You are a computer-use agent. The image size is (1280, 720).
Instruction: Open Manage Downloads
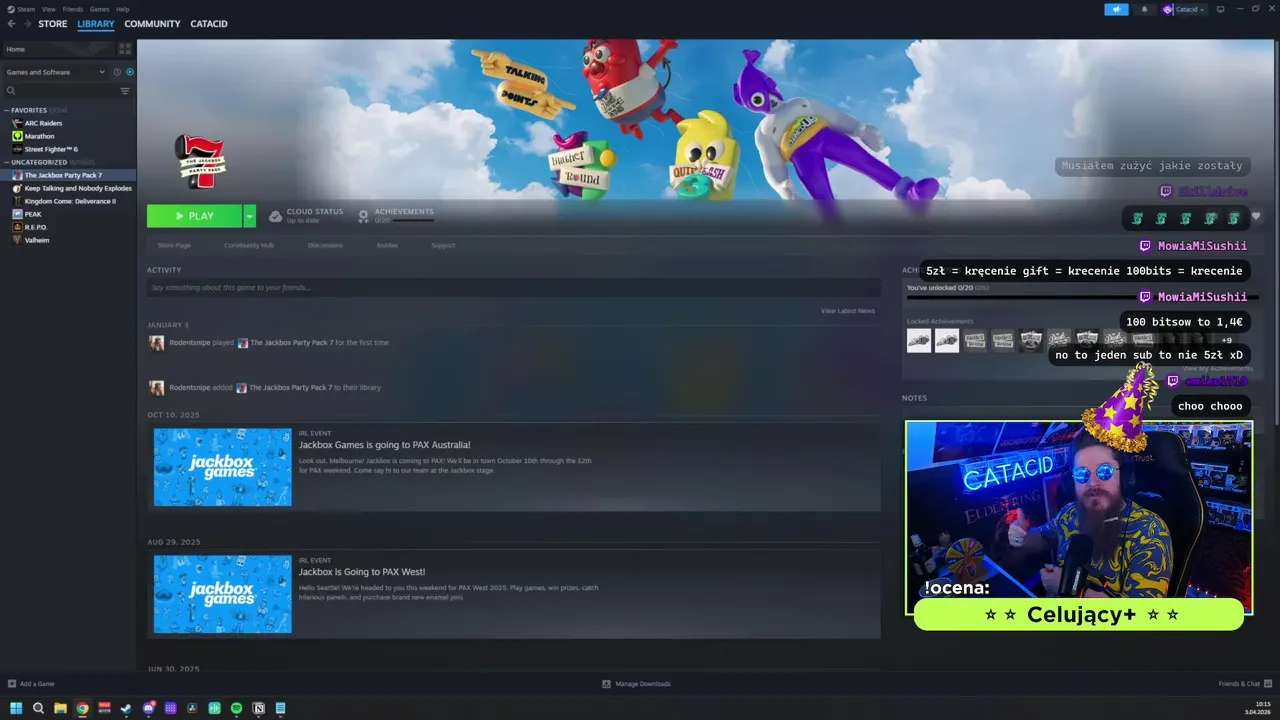tap(637, 684)
